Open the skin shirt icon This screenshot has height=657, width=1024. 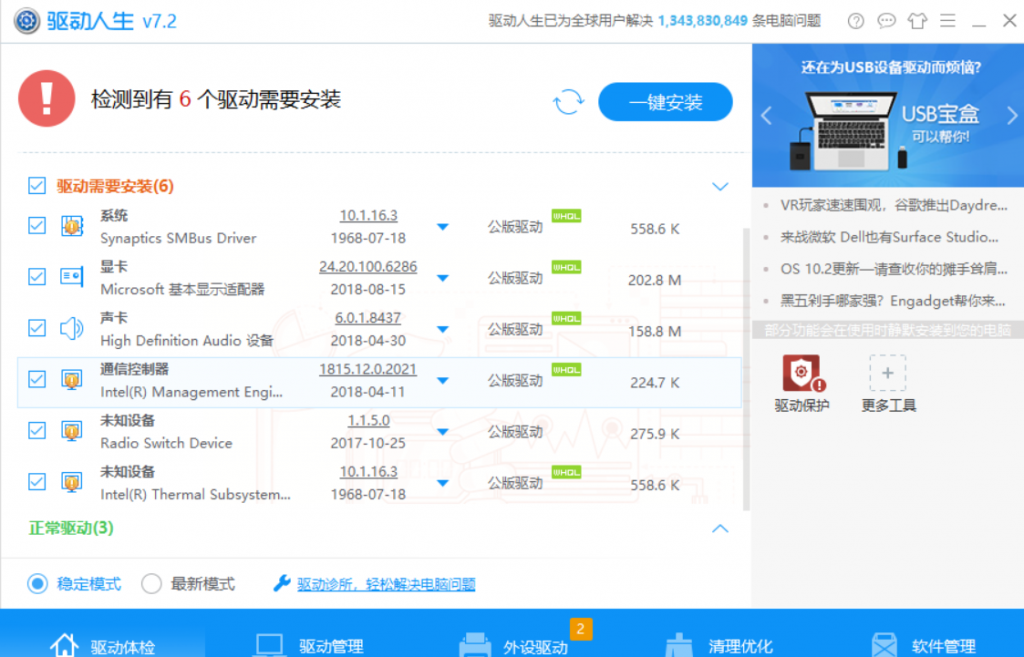917,21
